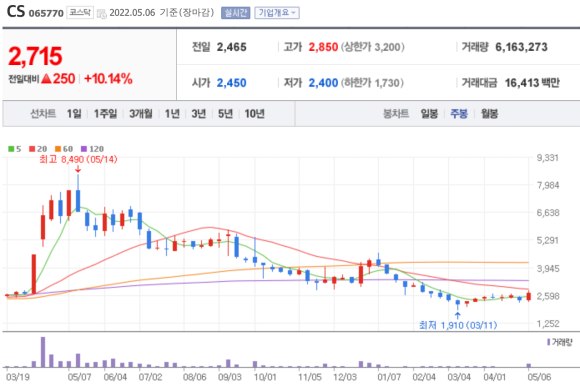Click the 시가 value 2,450

click(232, 83)
